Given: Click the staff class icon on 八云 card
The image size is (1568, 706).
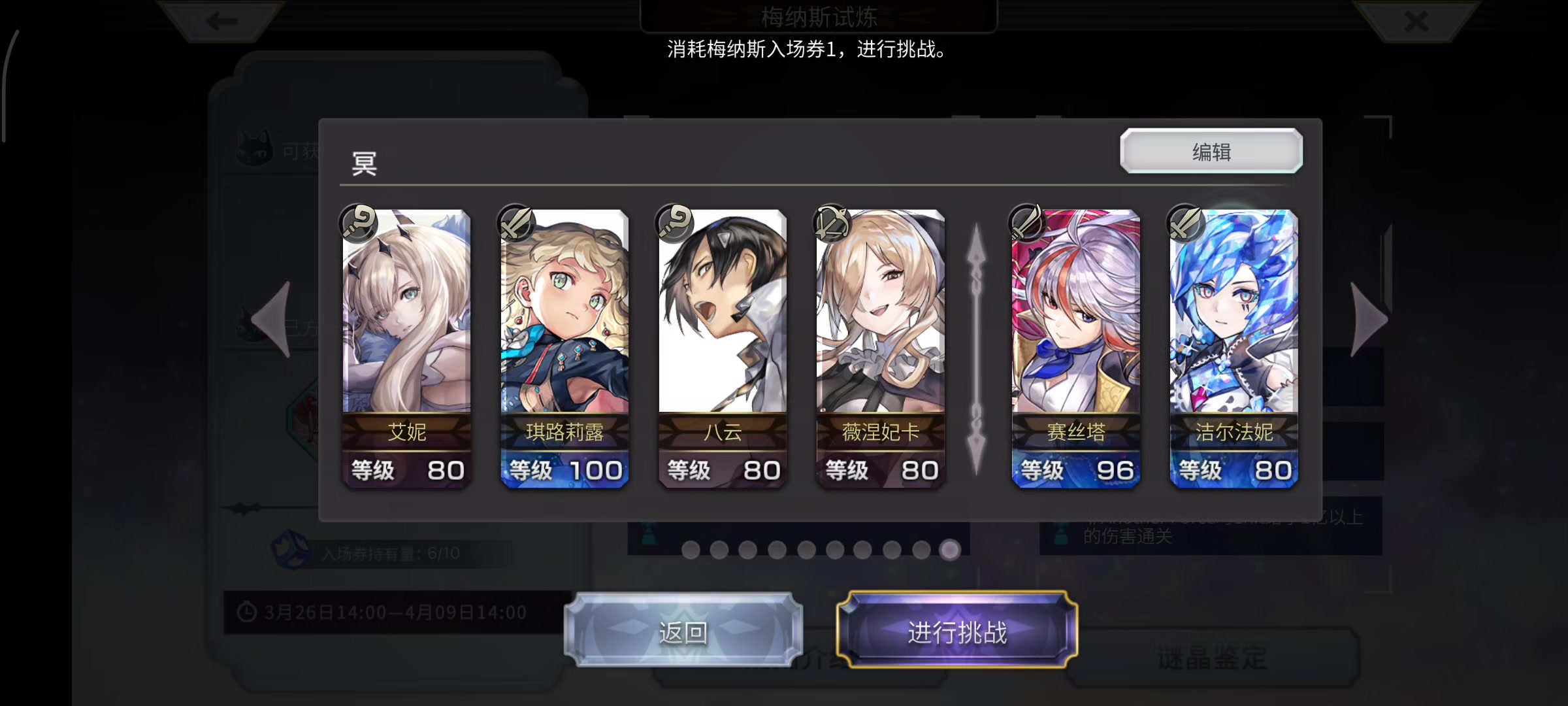Looking at the screenshot, I should (674, 223).
